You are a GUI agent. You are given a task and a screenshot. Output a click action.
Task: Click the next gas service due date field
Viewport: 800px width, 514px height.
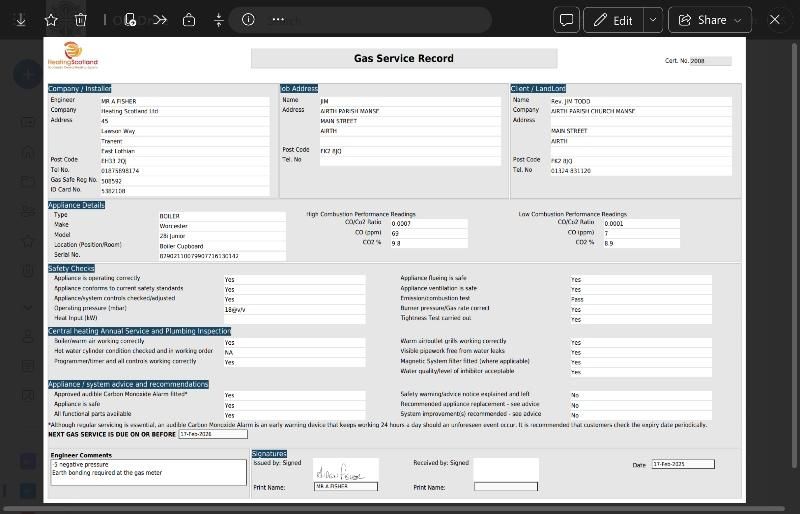(212, 434)
